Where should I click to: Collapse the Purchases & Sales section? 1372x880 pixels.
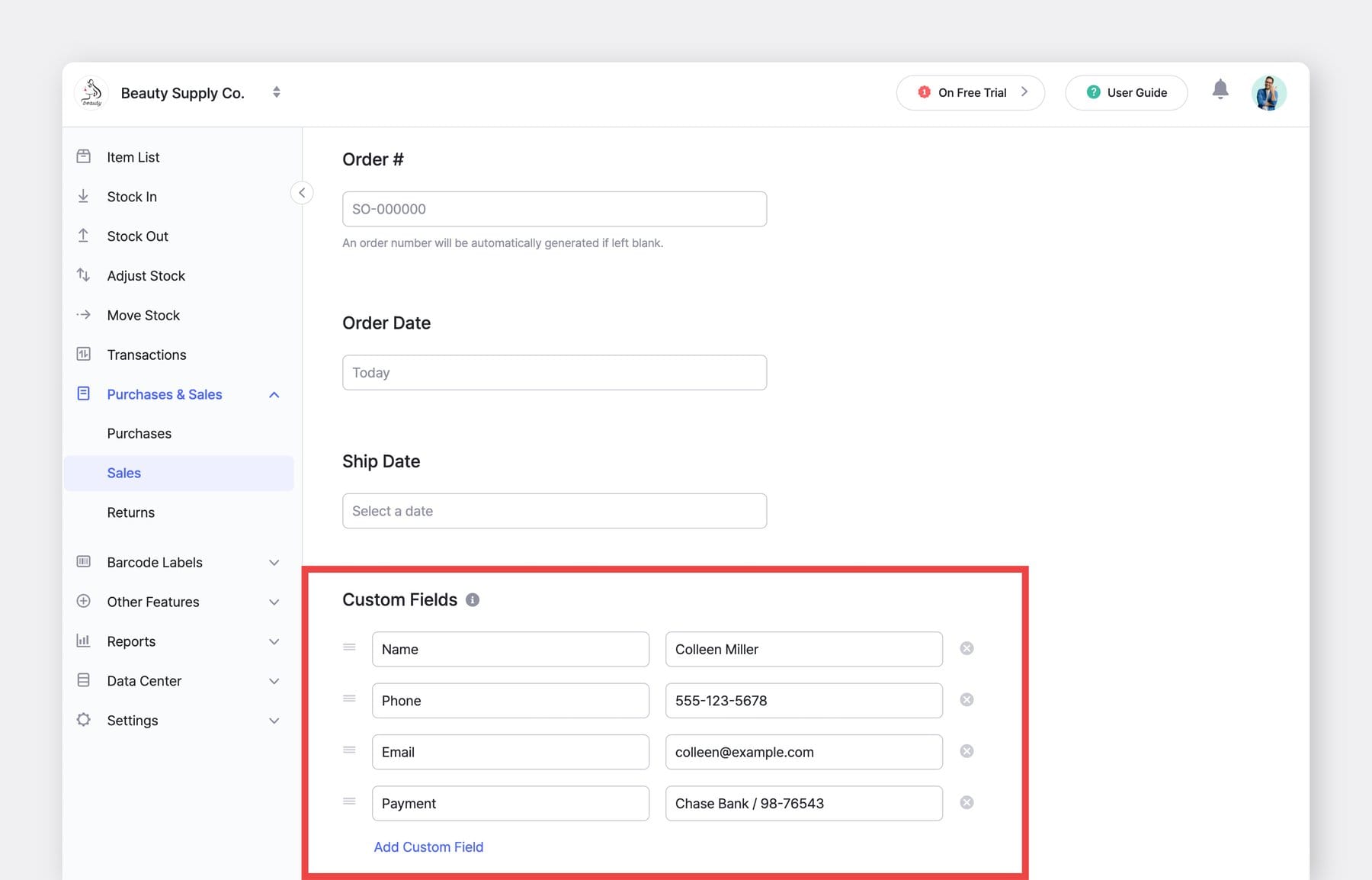coord(274,394)
